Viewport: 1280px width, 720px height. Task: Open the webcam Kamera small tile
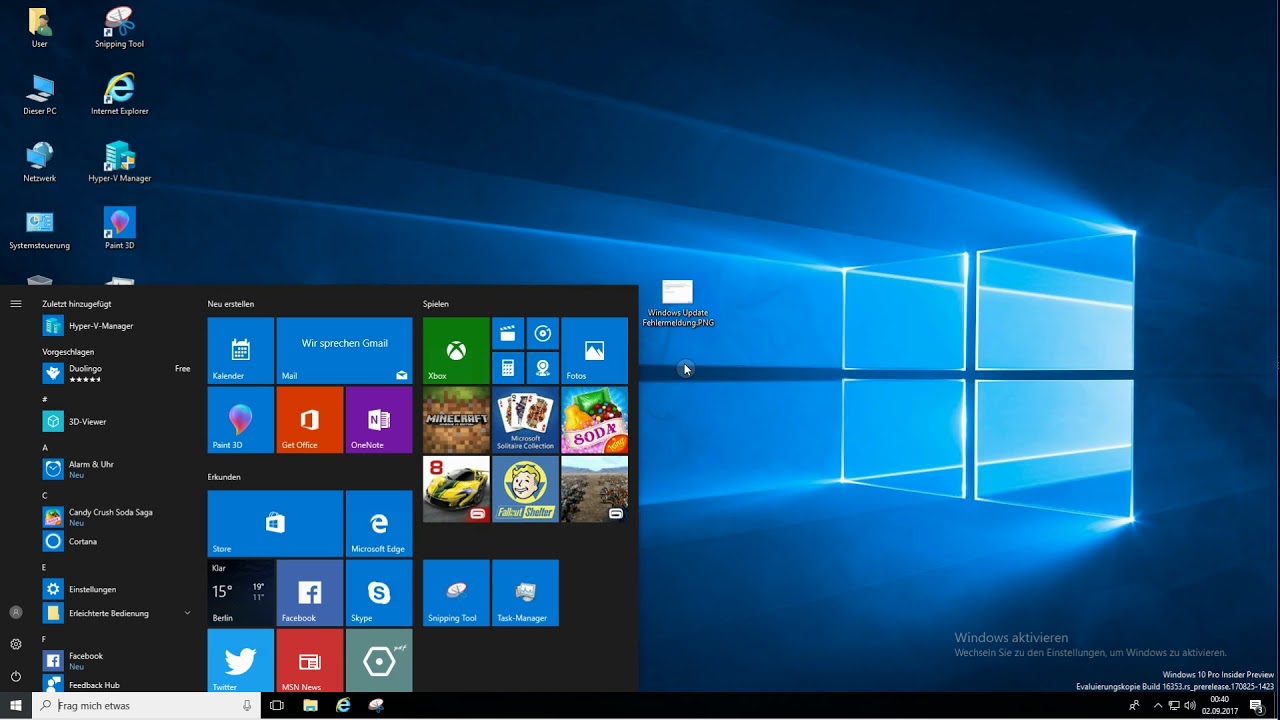543,368
